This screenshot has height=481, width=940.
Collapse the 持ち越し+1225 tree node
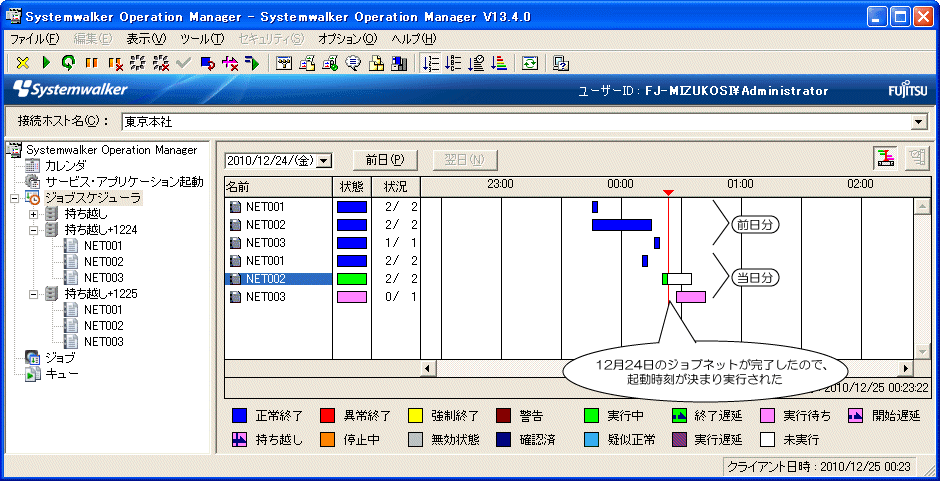34,294
